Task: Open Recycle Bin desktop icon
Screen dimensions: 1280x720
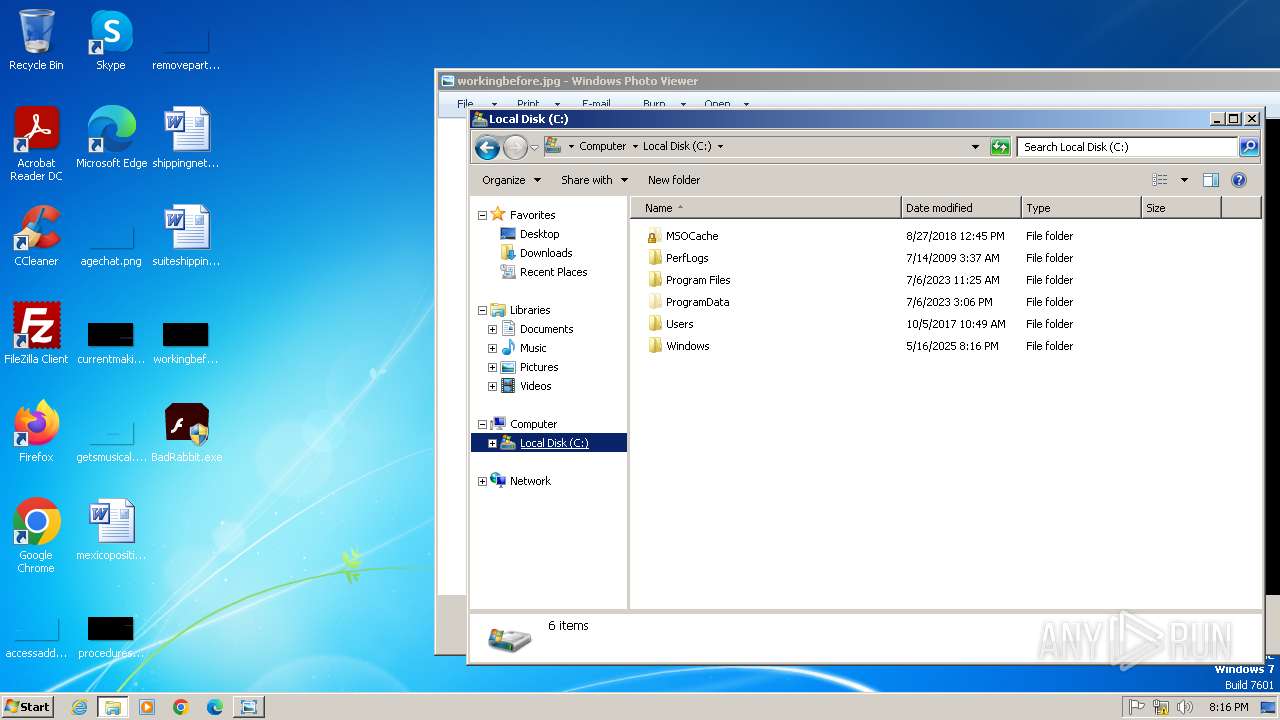Action: click(x=36, y=41)
